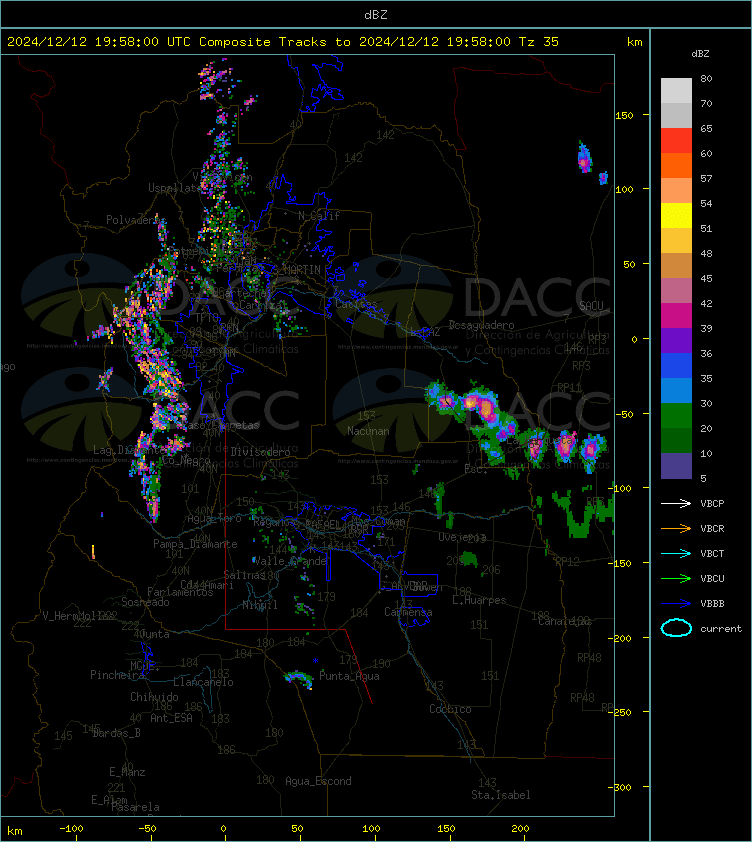Viewport: 752px width, 842px height.
Task: Click the 'Agua_Escond' map label
Action: click(318, 781)
